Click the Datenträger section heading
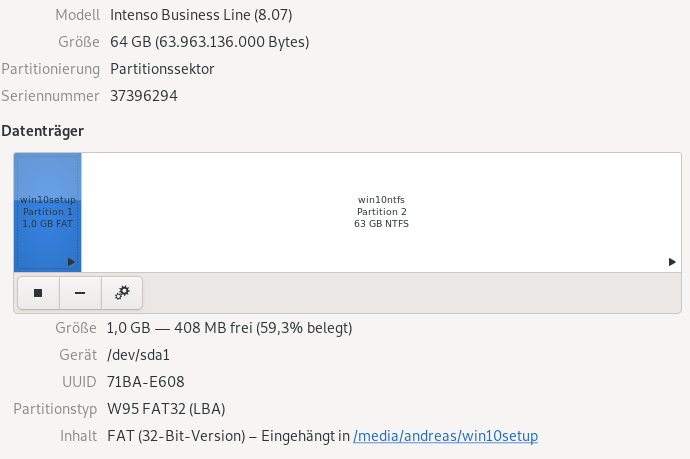Viewport: 690px width, 459px height. click(x=42, y=131)
